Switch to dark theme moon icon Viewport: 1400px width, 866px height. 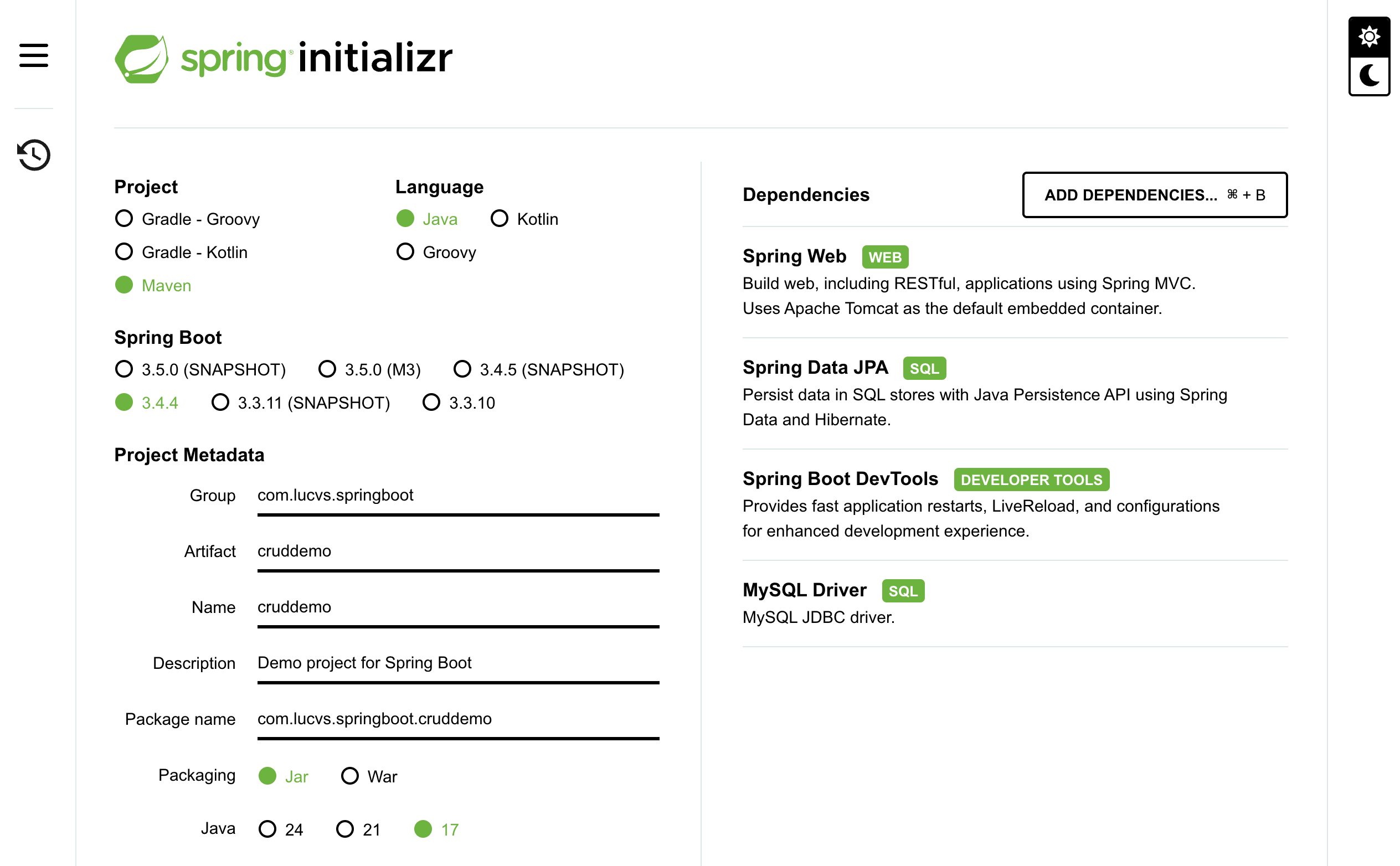click(1368, 76)
